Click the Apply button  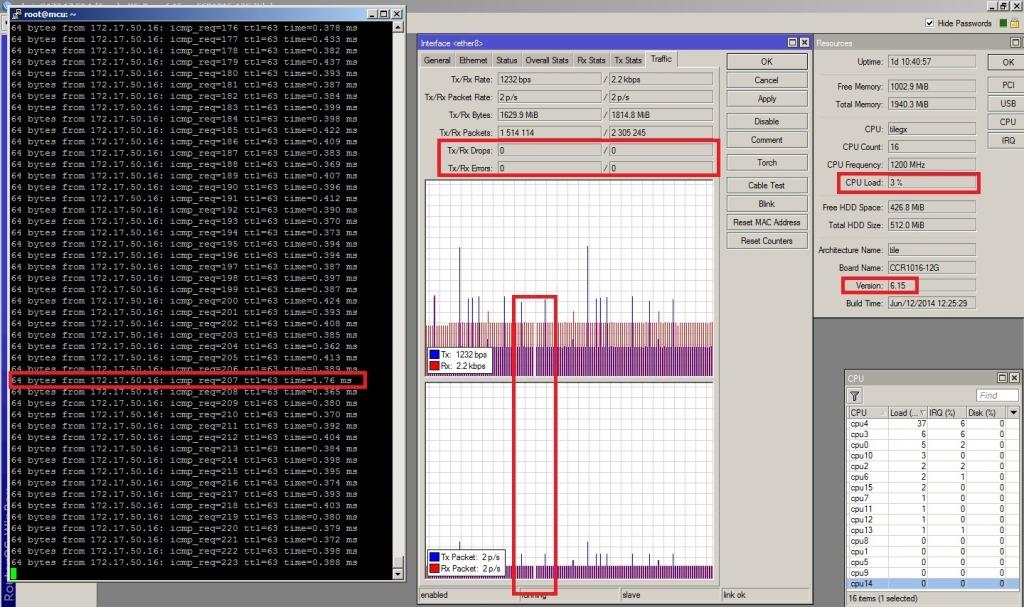click(x=767, y=99)
